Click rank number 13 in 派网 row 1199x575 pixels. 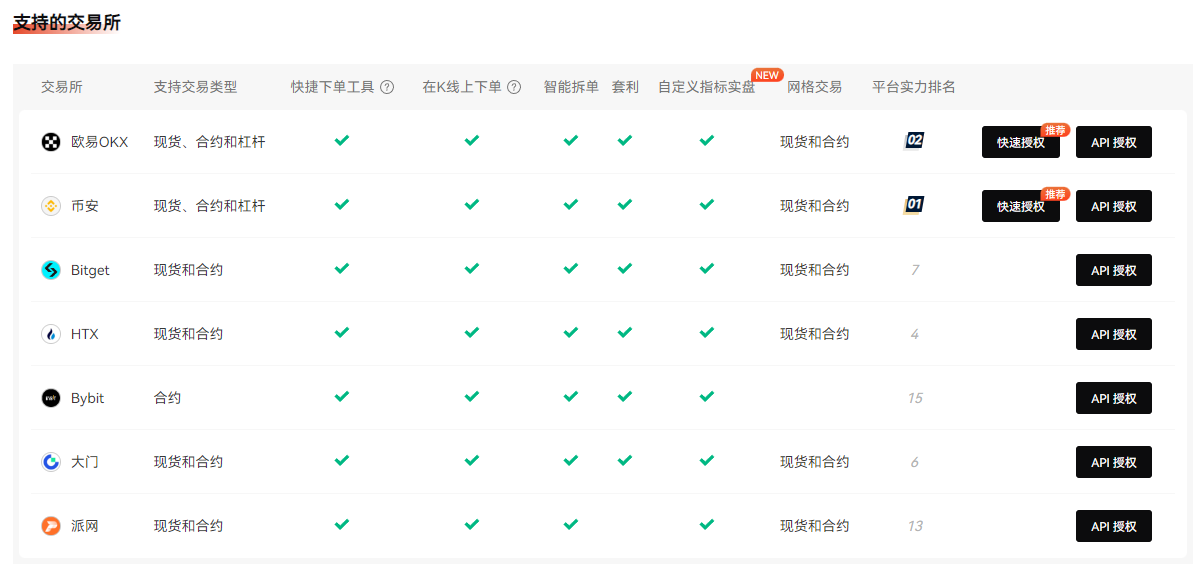point(915,526)
